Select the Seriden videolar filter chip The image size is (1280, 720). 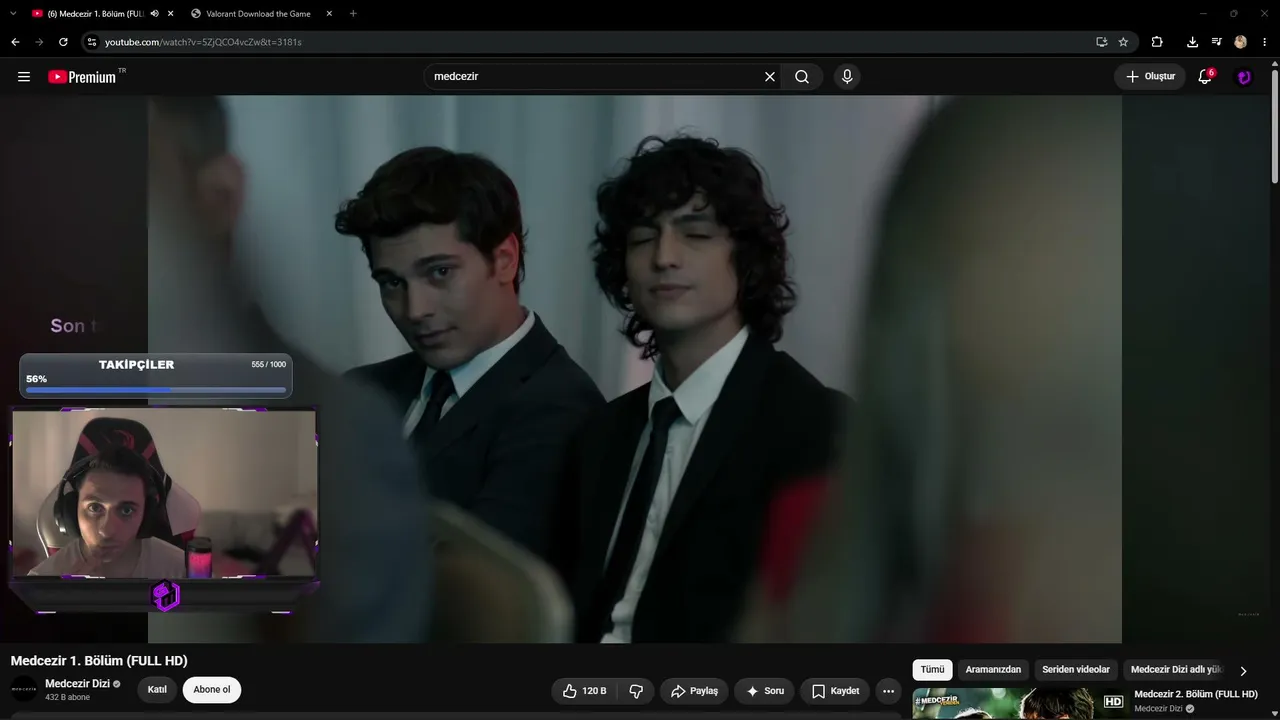coord(1076,670)
